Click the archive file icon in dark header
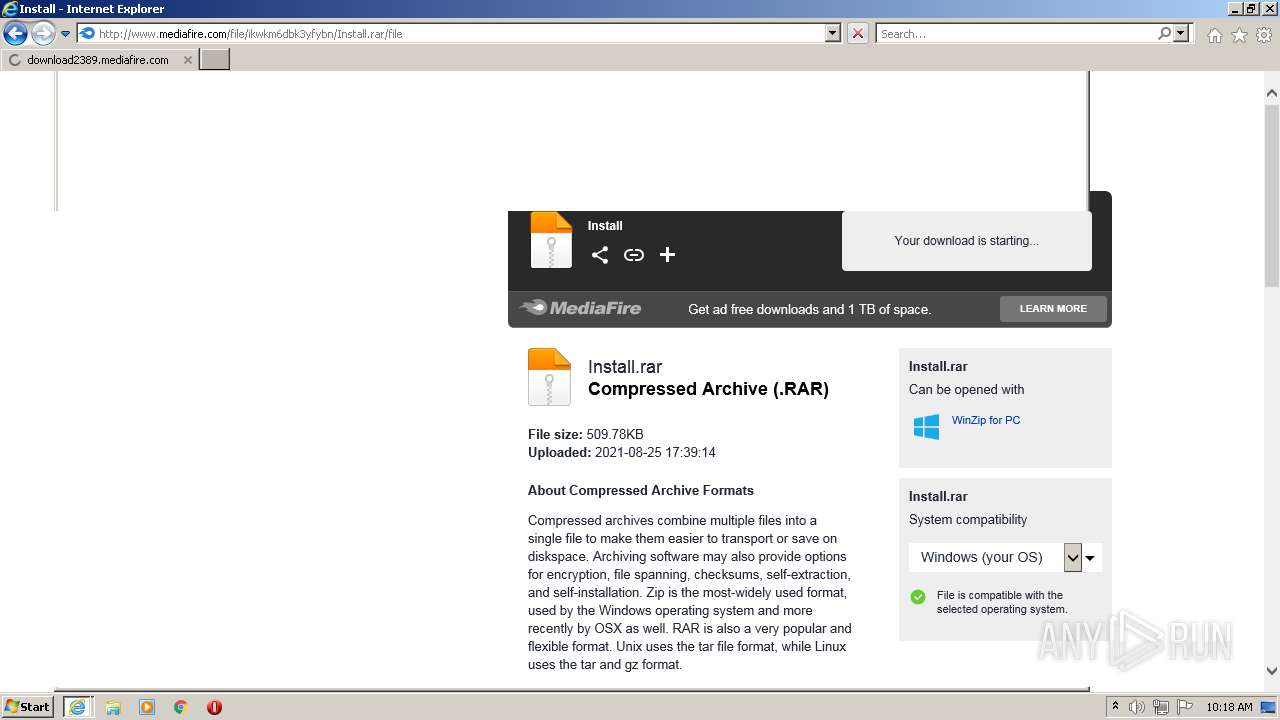The height and width of the screenshot is (720, 1280). [551, 240]
